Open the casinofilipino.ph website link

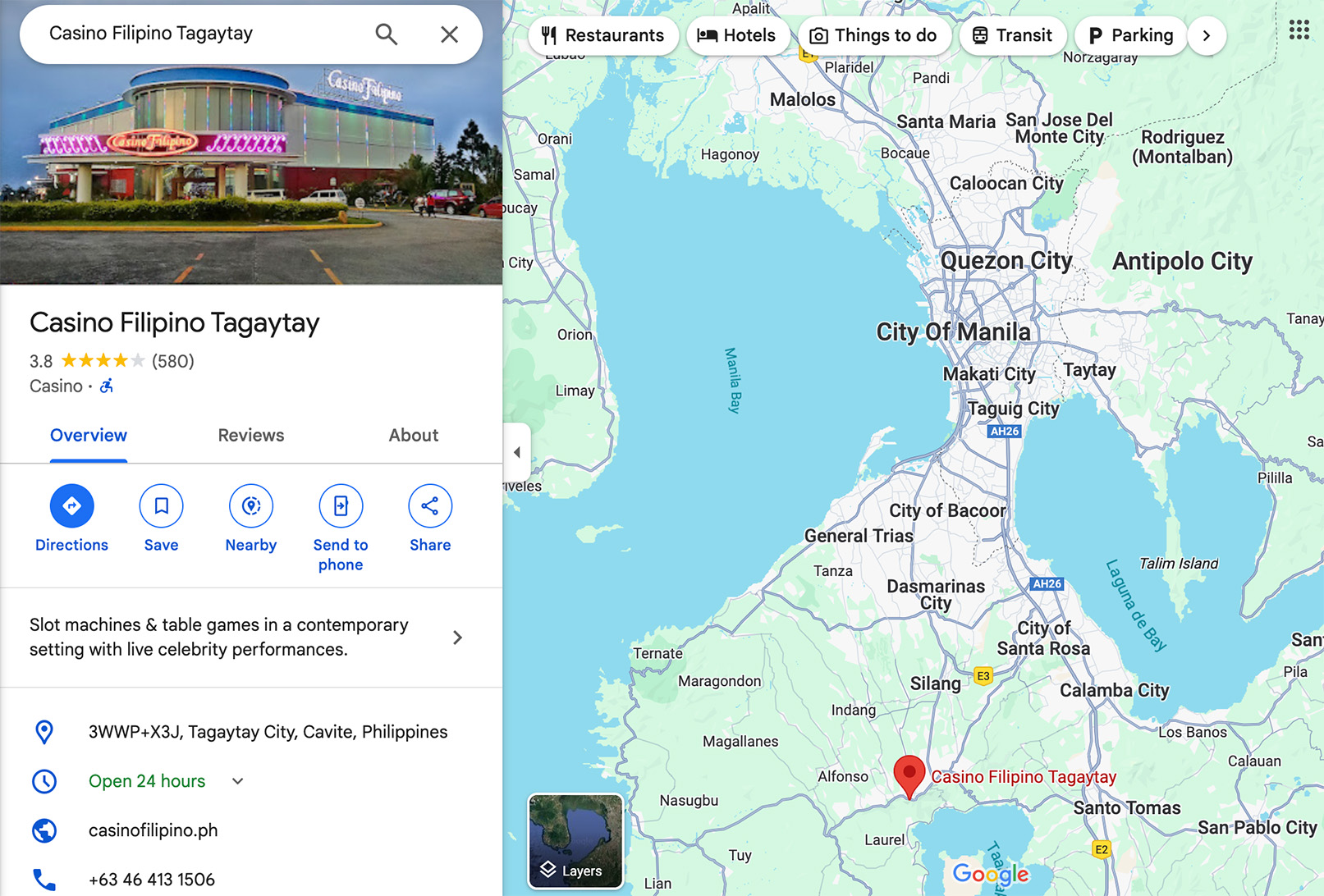tap(153, 830)
